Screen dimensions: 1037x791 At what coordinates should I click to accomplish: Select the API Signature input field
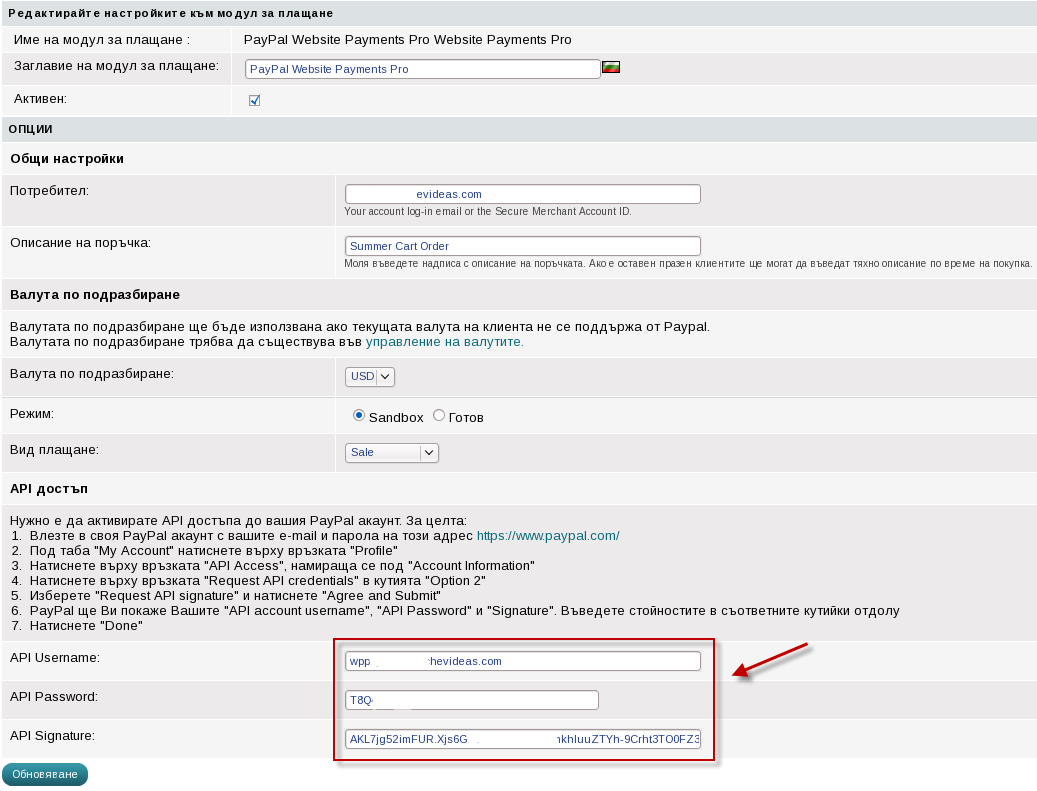click(x=522, y=740)
